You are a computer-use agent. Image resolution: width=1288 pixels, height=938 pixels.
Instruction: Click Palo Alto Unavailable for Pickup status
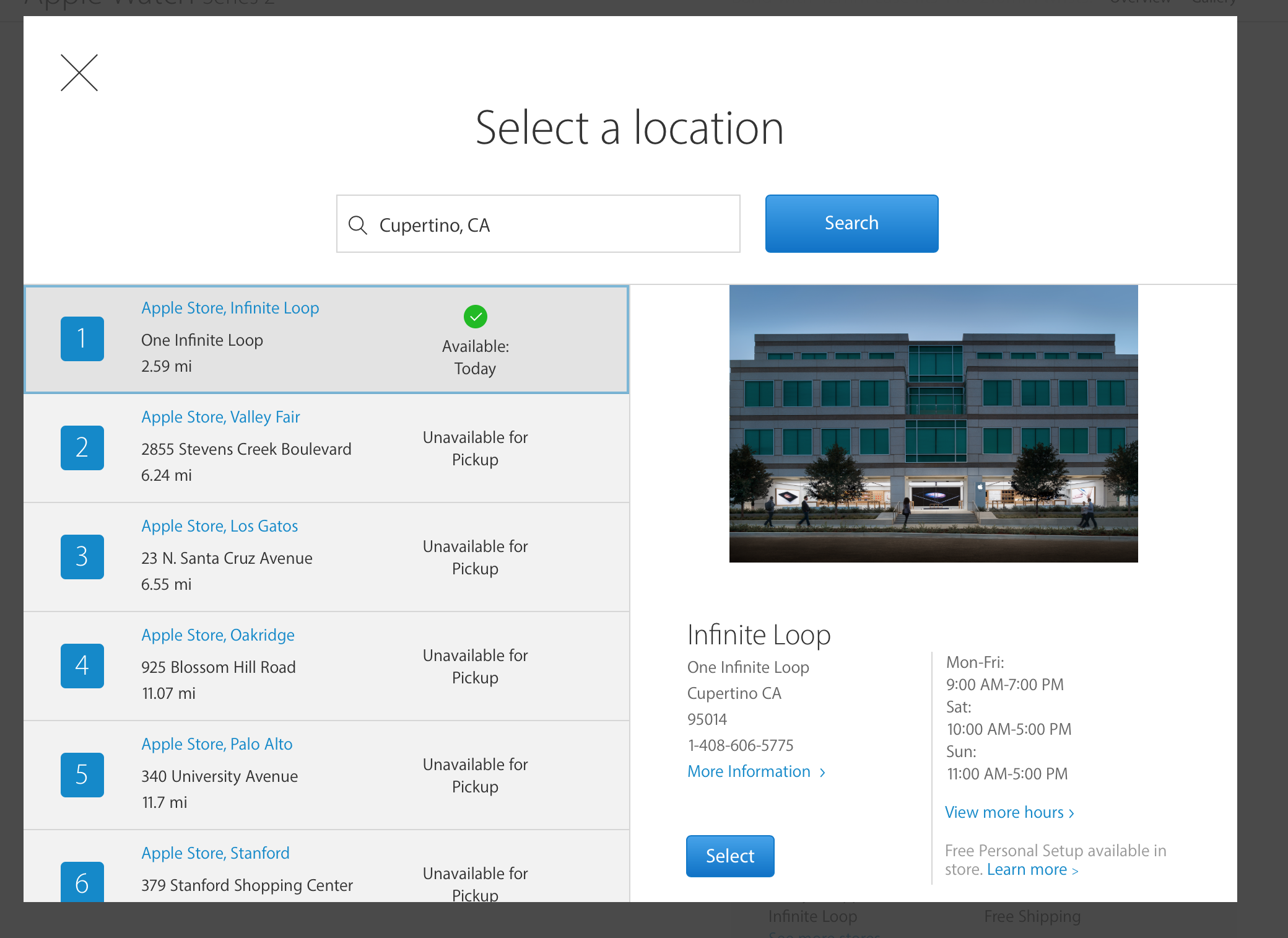pos(476,776)
